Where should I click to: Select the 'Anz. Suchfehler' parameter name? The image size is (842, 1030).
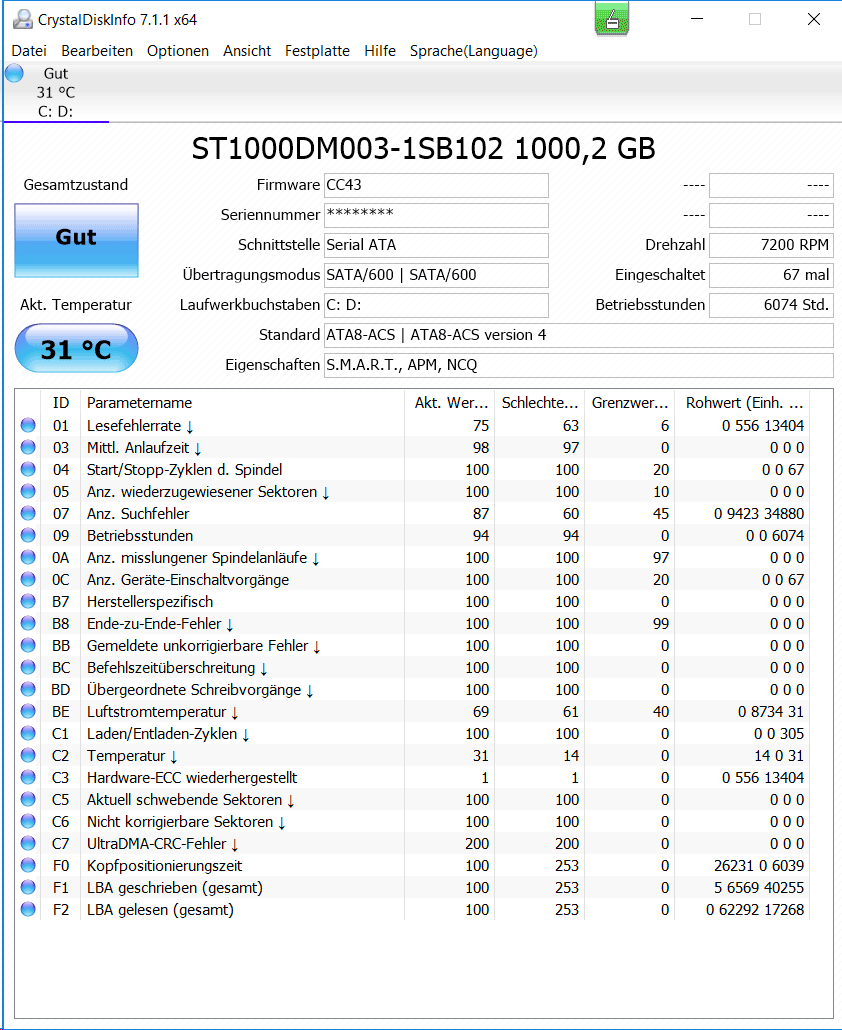click(138, 514)
